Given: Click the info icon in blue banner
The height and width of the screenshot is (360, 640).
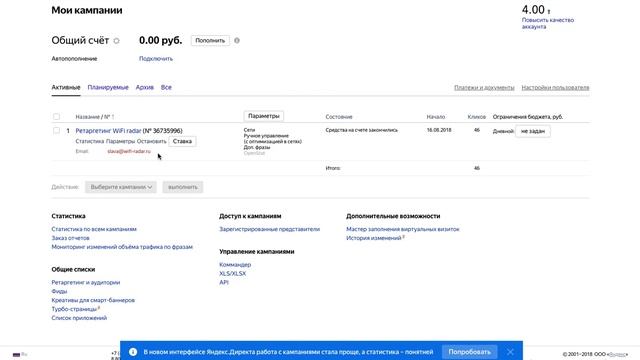Looking at the screenshot, I should point(133,351).
